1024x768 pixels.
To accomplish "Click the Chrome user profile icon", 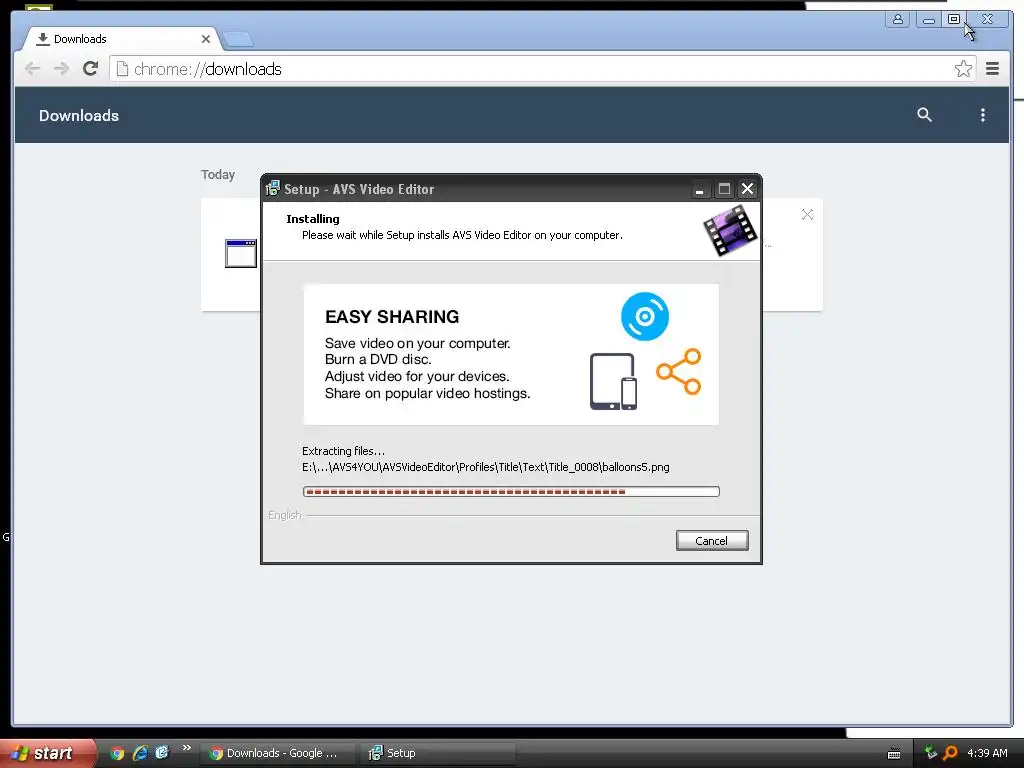I will (x=898, y=19).
